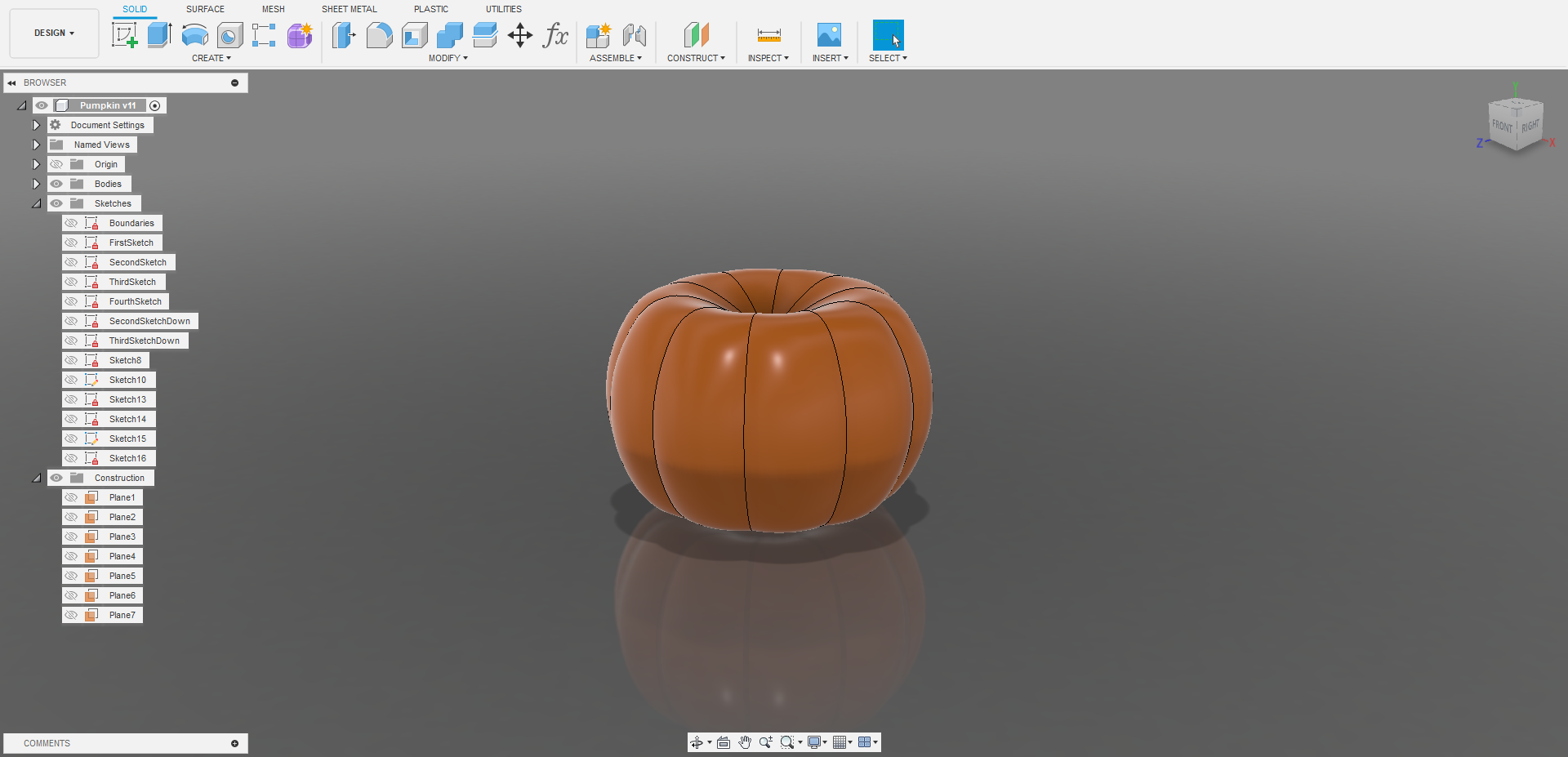Choose the Revolve tool
The width and height of the screenshot is (1568, 757).
pos(194,35)
